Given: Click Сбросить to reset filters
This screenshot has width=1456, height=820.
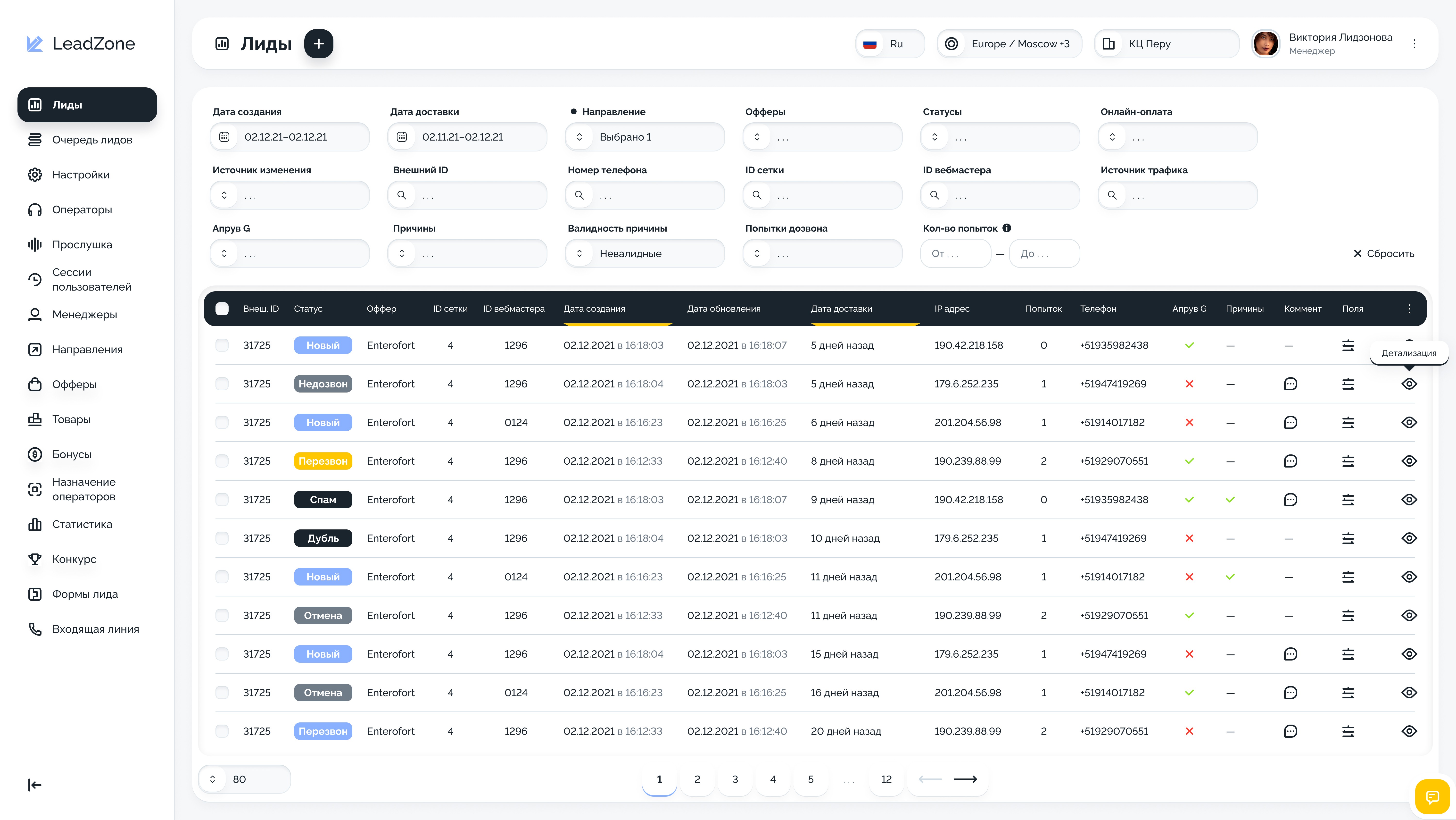Looking at the screenshot, I should [x=1383, y=254].
